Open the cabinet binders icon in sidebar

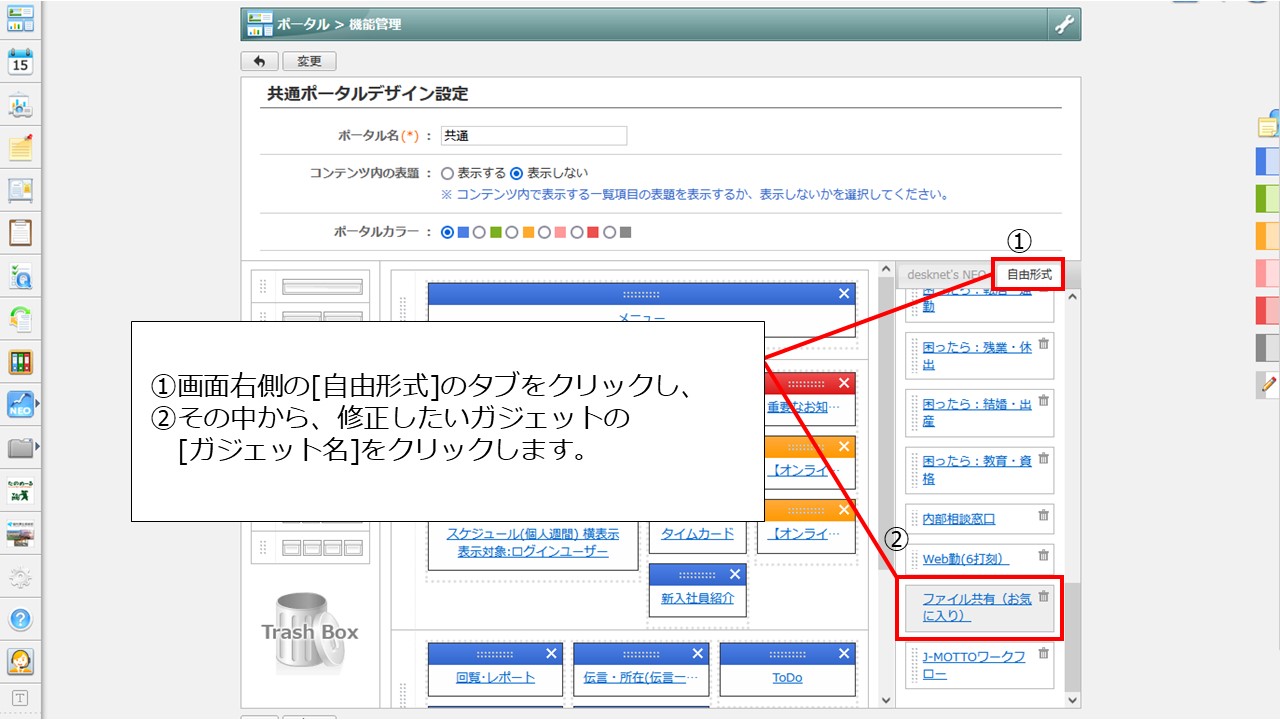point(21,362)
